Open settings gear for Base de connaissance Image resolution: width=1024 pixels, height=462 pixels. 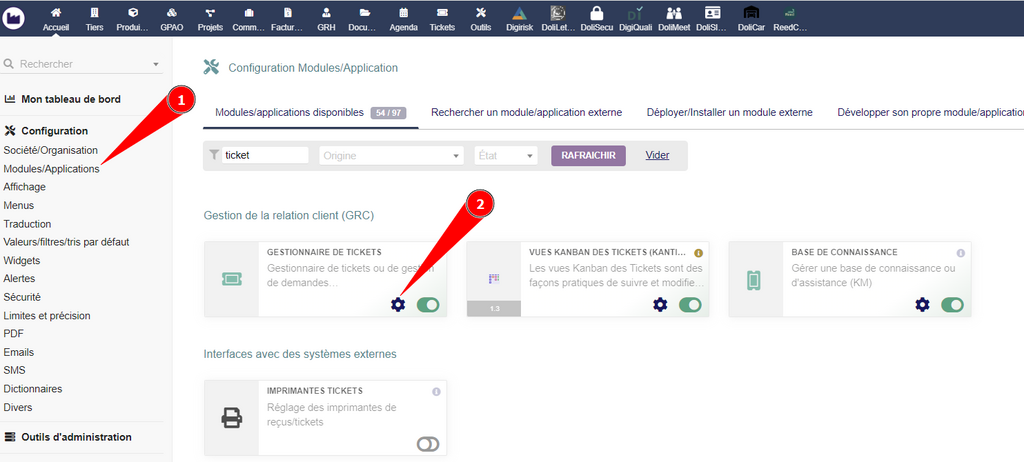pos(922,305)
